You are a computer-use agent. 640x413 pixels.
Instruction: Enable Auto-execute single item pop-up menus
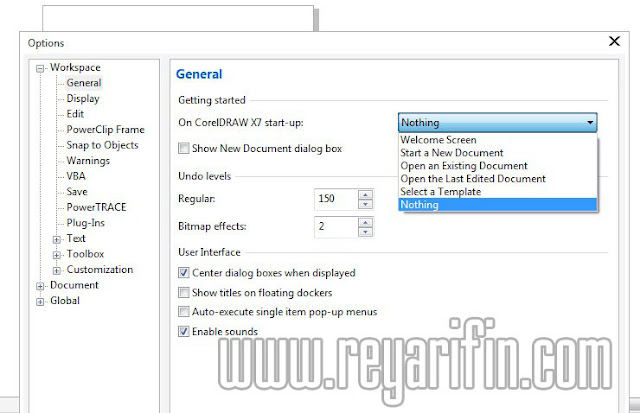[x=184, y=312]
